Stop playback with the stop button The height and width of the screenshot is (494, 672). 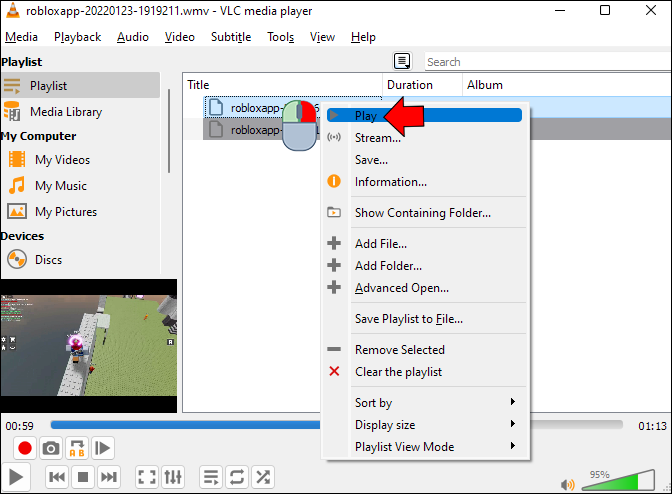click(83, 477)
